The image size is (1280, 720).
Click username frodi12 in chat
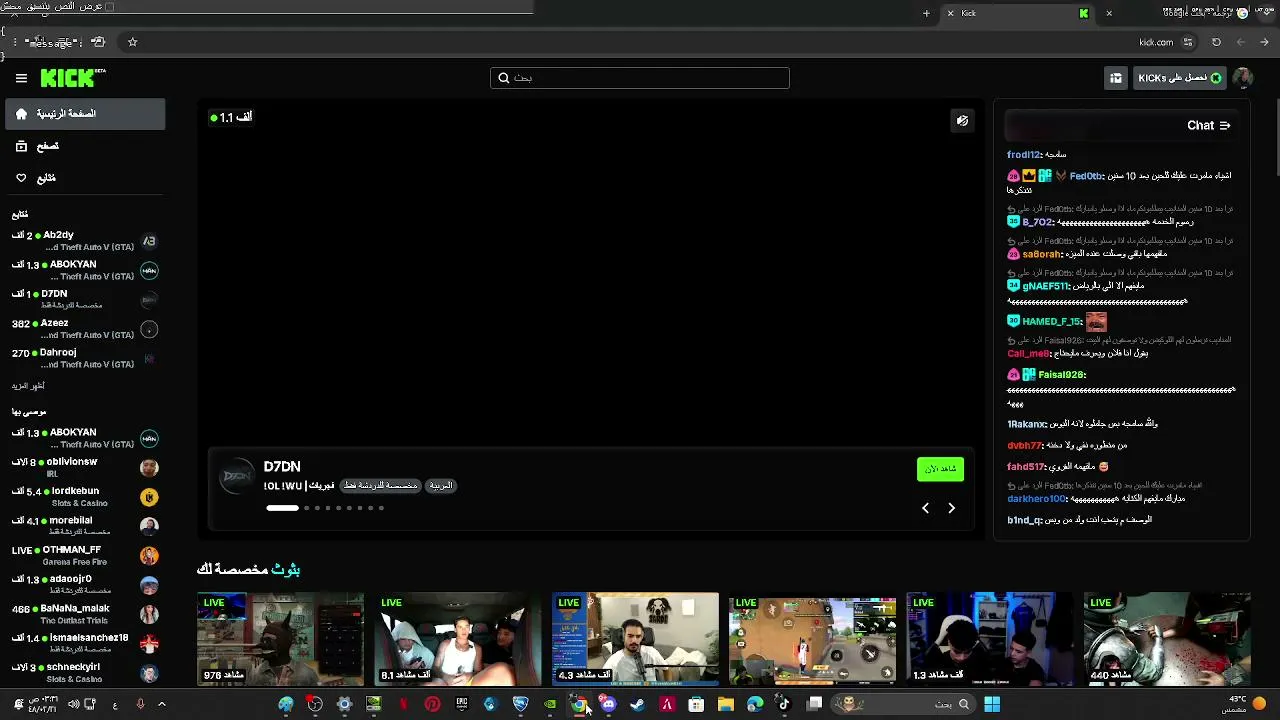click(x=1024, y=155)
